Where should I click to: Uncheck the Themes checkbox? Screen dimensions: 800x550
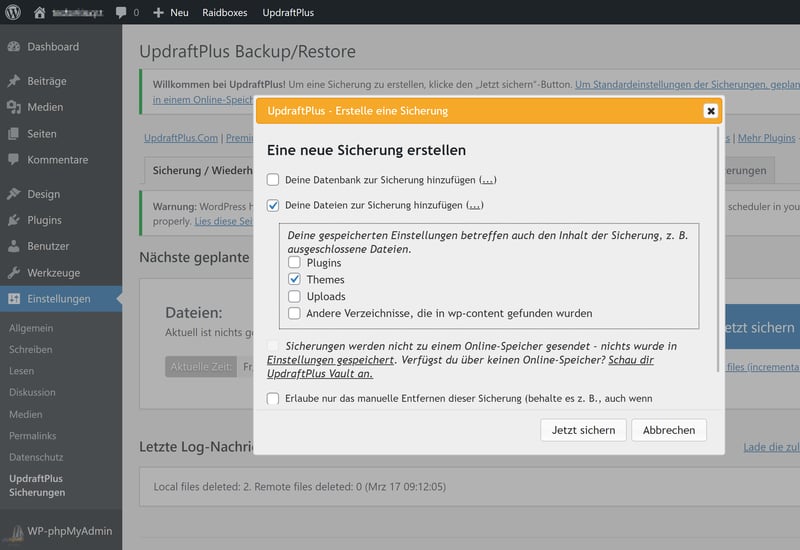click(295, 280)
